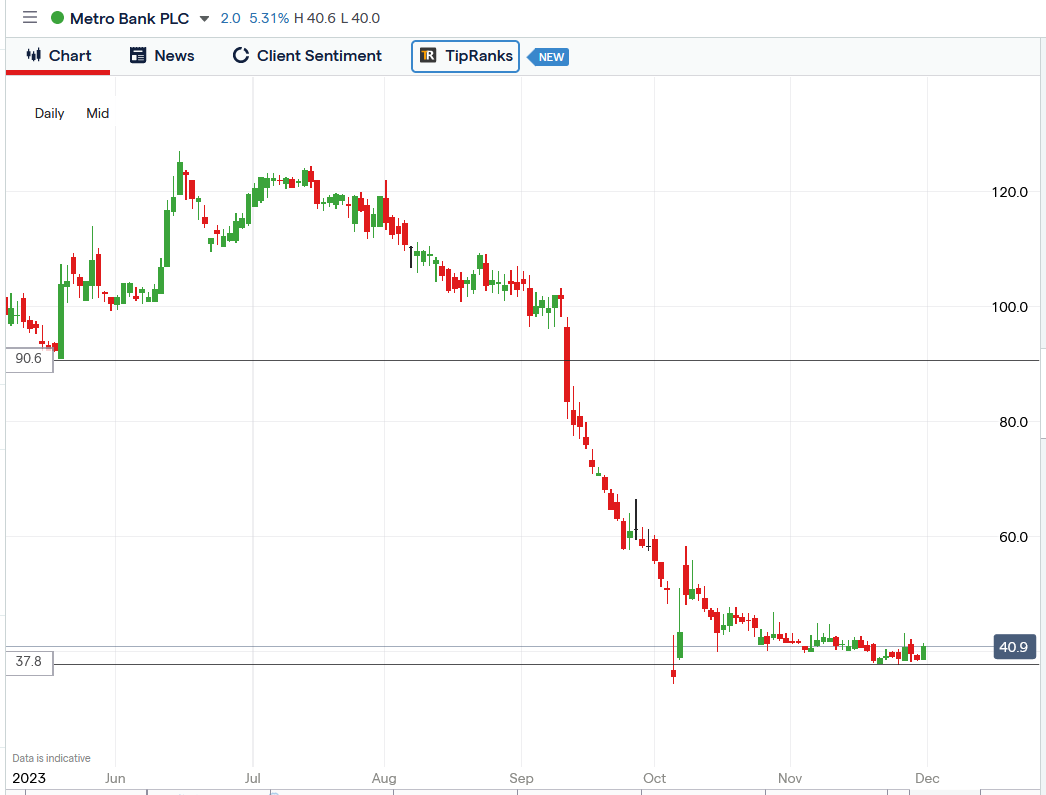
Task: Click the Jun date axis label
Action: point(115,778)
